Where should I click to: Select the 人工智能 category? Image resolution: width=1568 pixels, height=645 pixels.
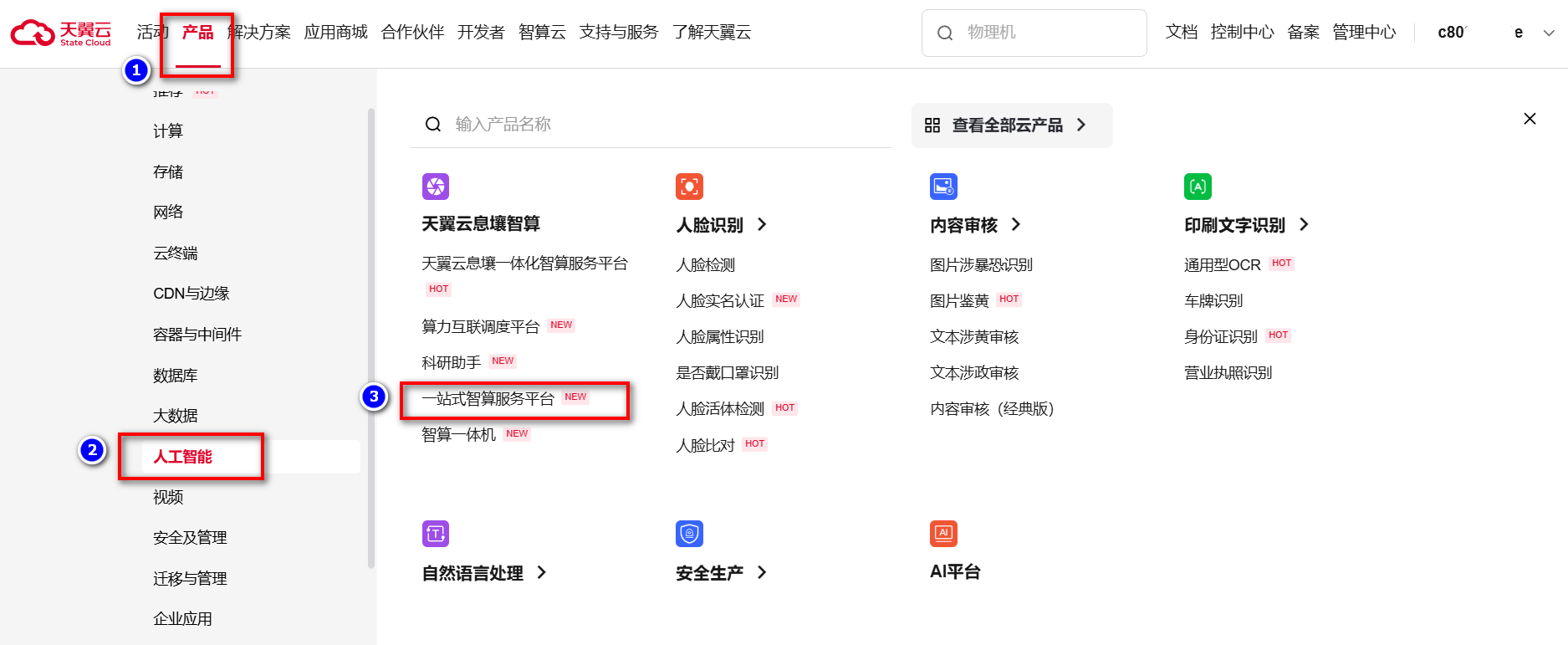point(183,457)
